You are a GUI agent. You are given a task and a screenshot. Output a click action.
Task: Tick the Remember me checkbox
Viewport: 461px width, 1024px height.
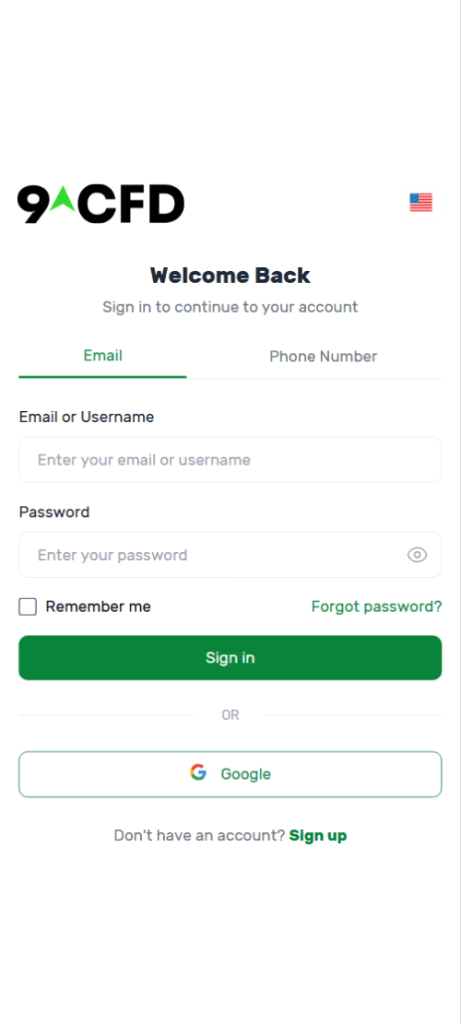coord(27,607)
